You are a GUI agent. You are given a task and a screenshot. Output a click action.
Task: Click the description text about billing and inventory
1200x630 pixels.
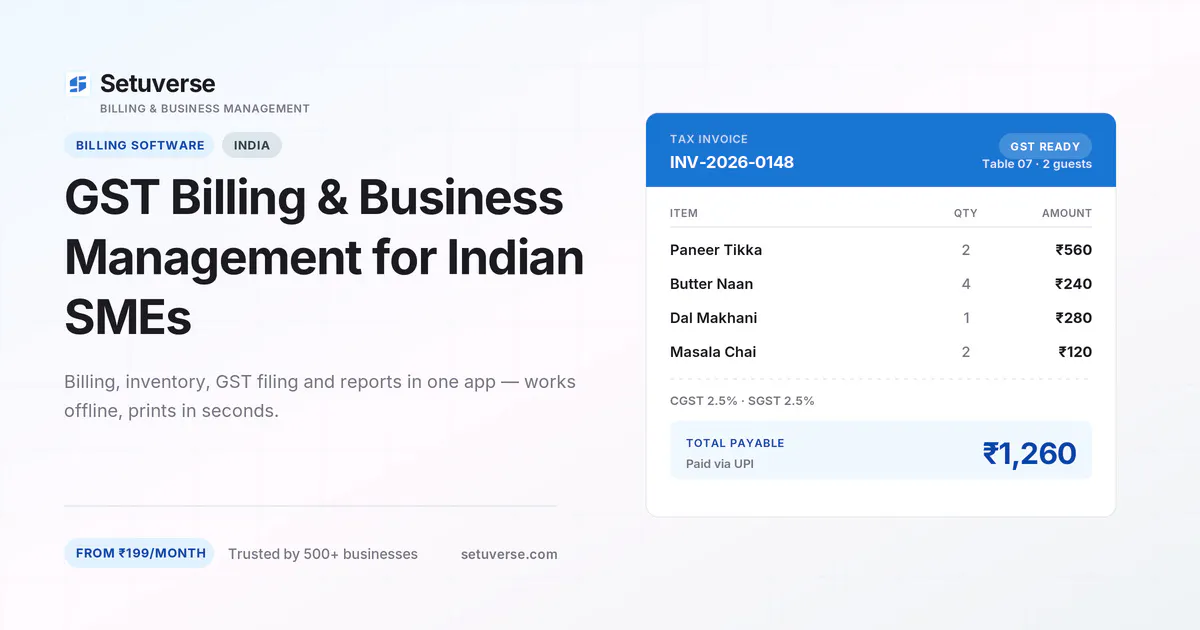[320, 396]
